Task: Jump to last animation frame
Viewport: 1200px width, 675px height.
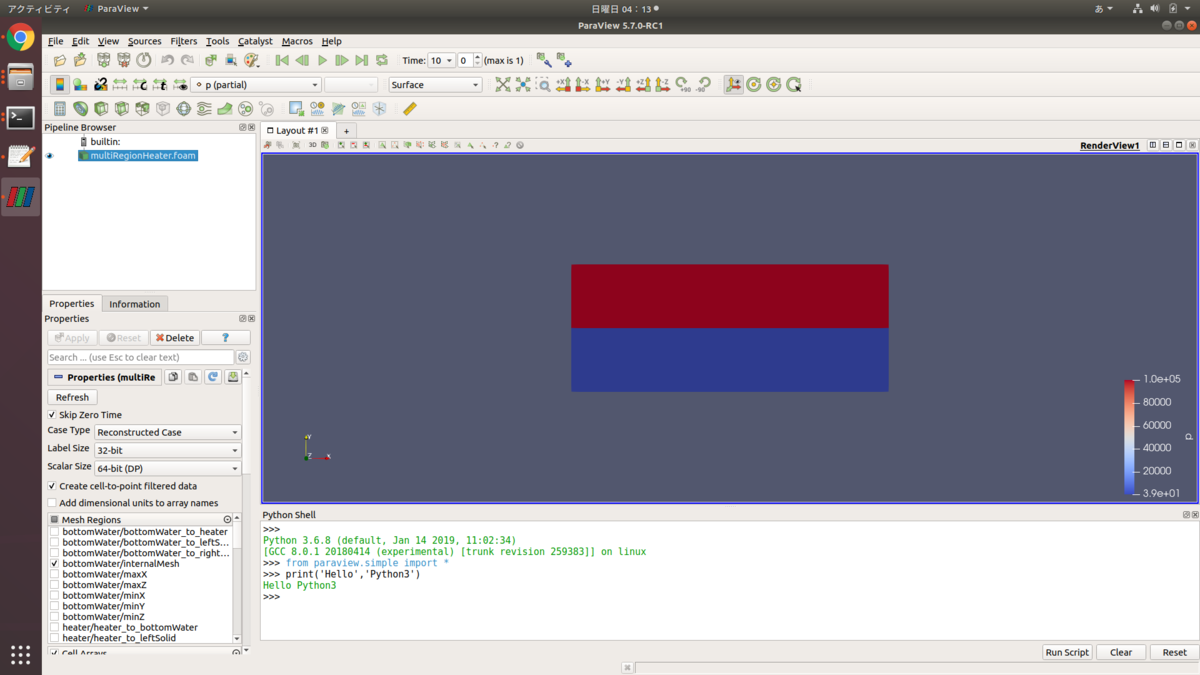Action: [x=362, y=61]
